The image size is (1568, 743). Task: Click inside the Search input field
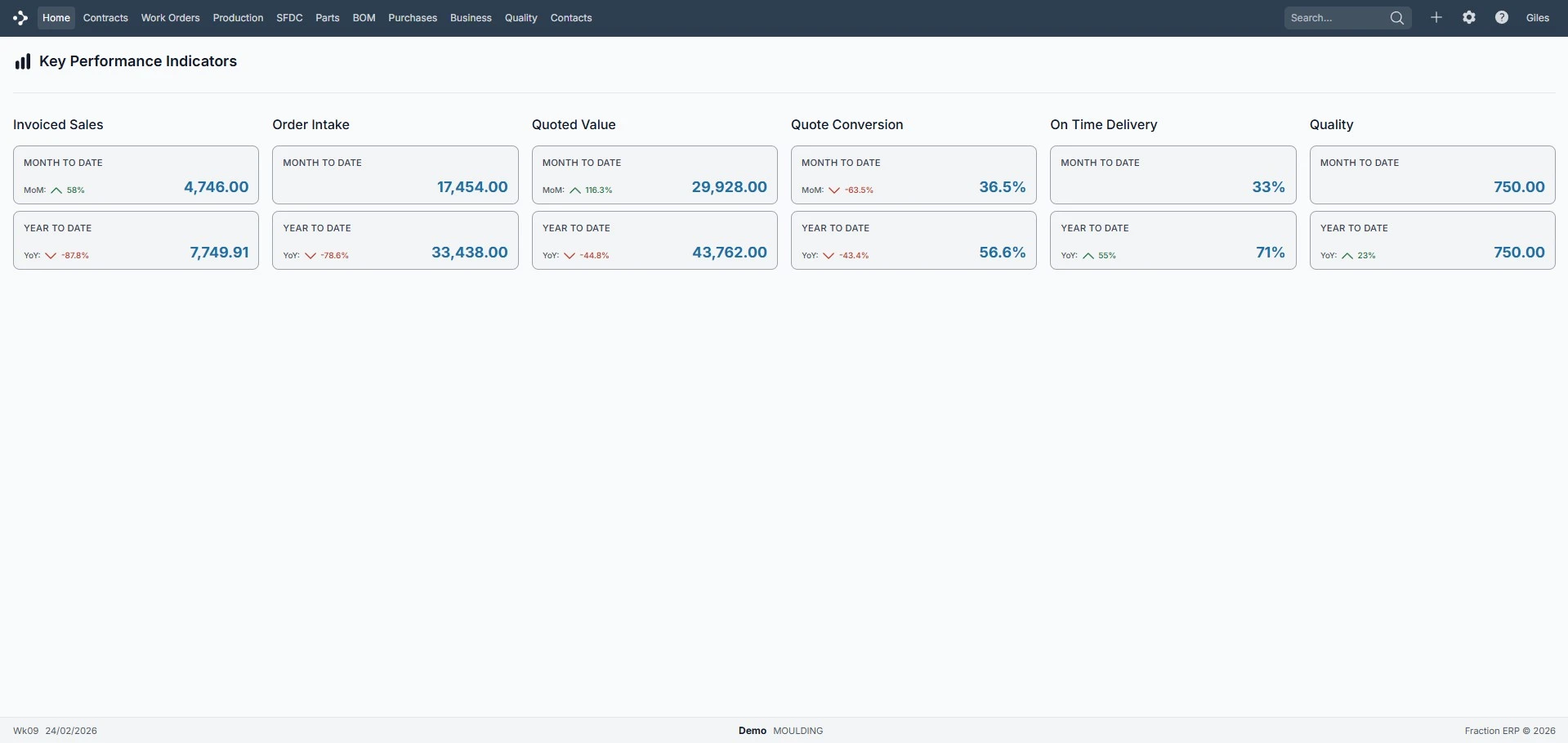pos(1332,17)
